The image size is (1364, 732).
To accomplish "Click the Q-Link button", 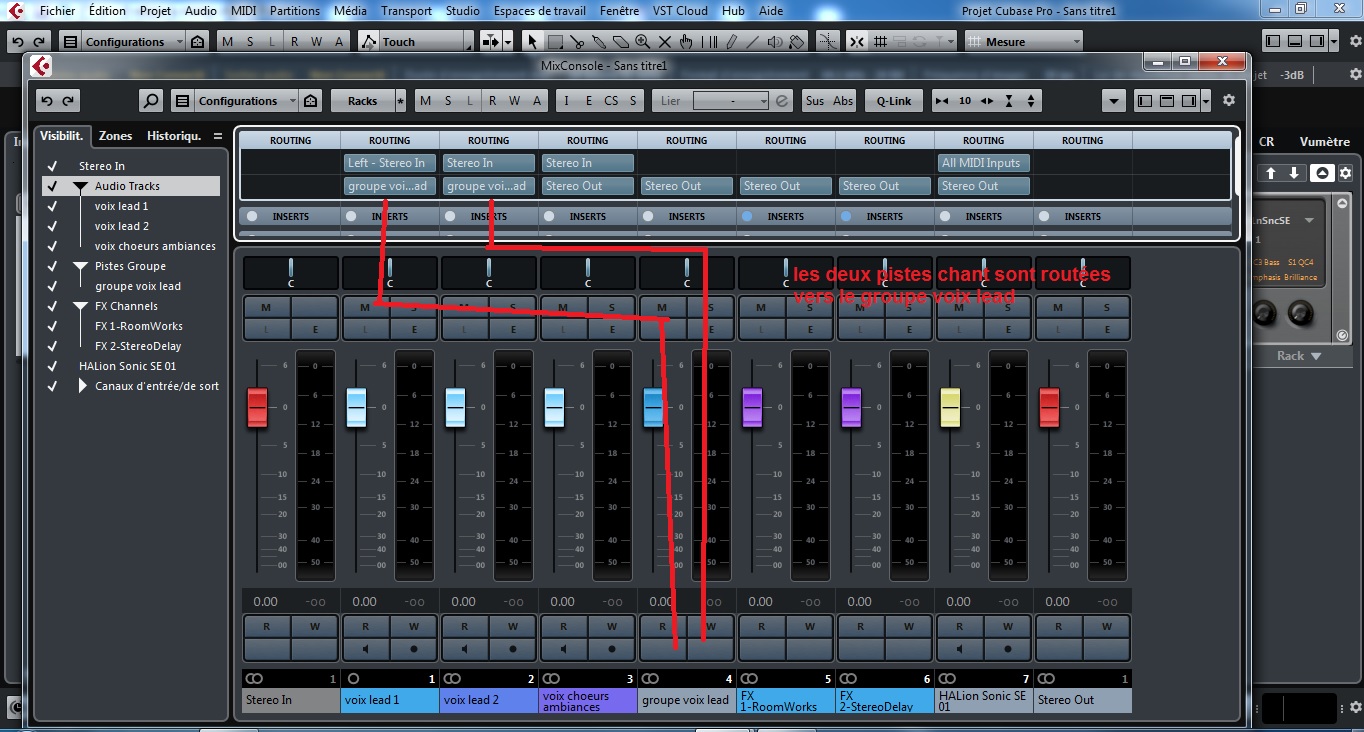I will click(x=894, y=101).
